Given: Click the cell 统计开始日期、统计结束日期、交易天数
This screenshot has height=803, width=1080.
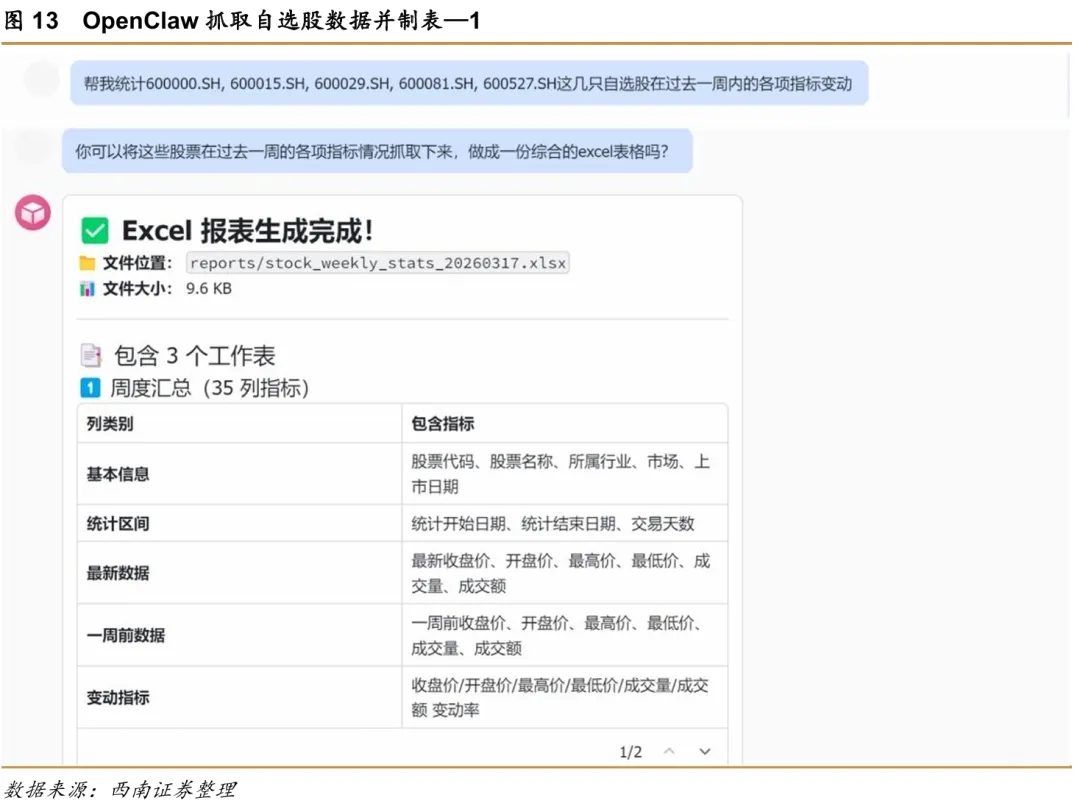Looking at the screenshot, I should pyautogui.click(x=565, y=523).
